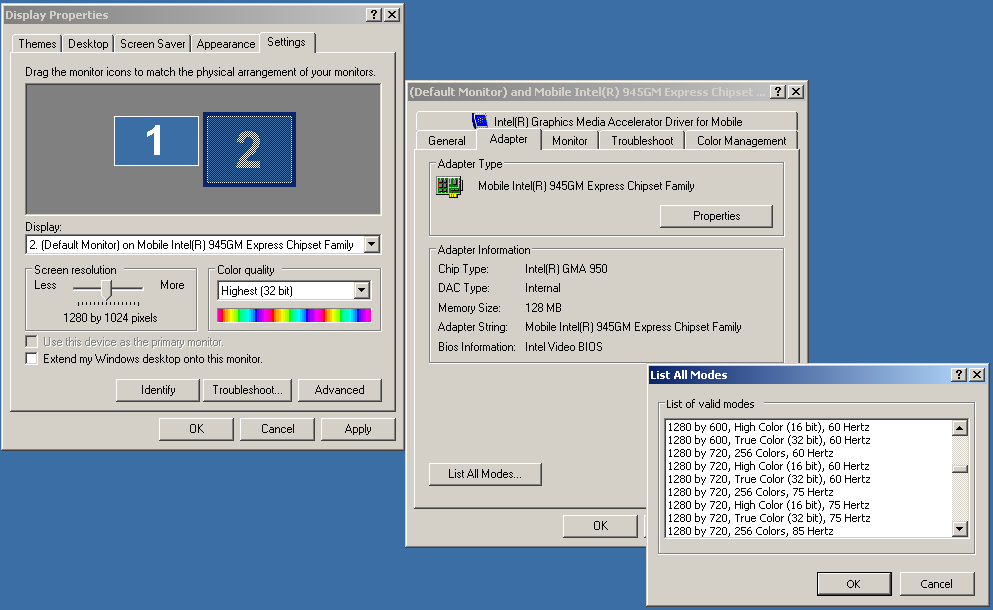Open the Monitor tab
993x610 pixels.
point(569,141)
